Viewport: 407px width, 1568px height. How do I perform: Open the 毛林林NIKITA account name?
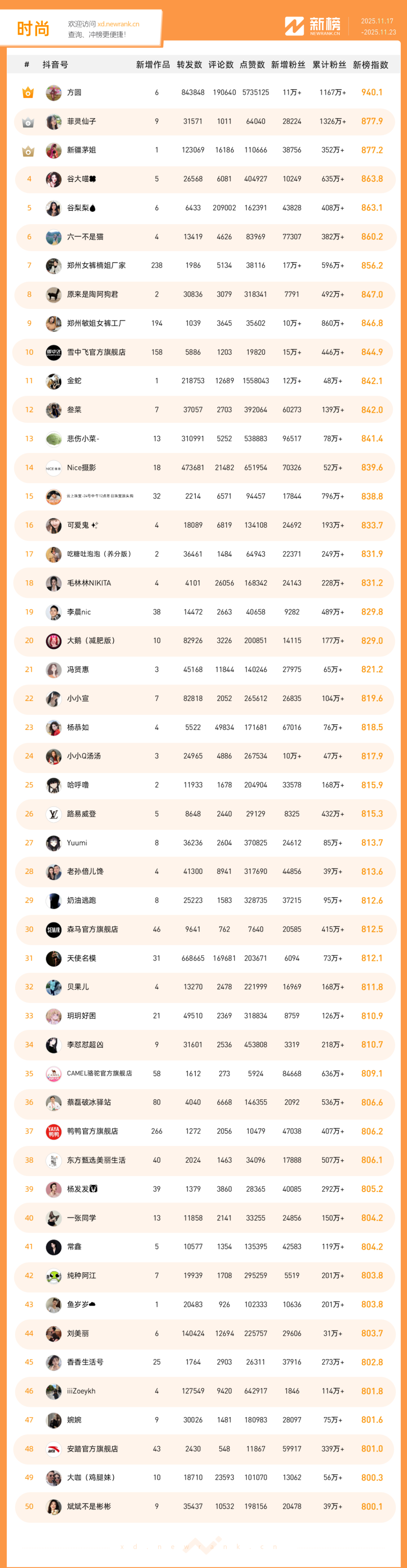click(x=89, y=583)
